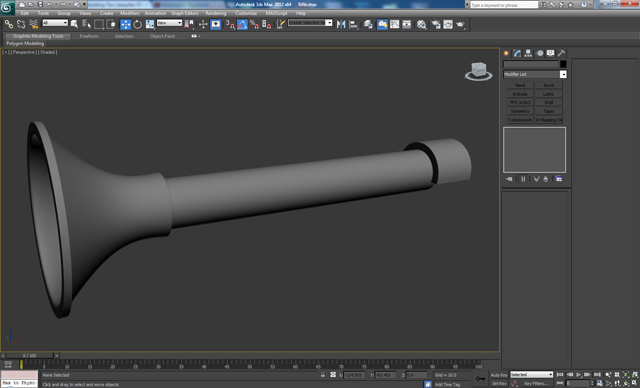
Task: Toggle the 3D Snaps button
Action: click(230, 24)
